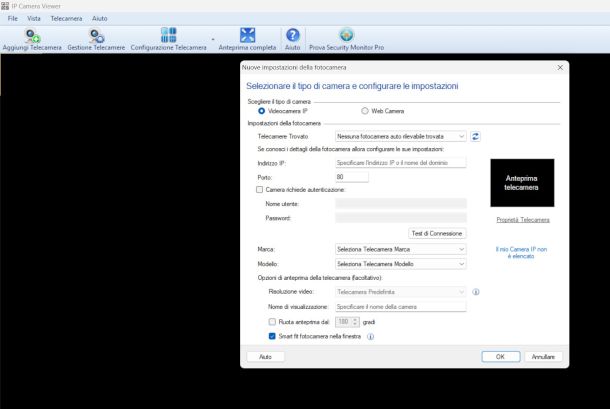Click Prova Security Monitor Pro icon

tap(346, 36)
